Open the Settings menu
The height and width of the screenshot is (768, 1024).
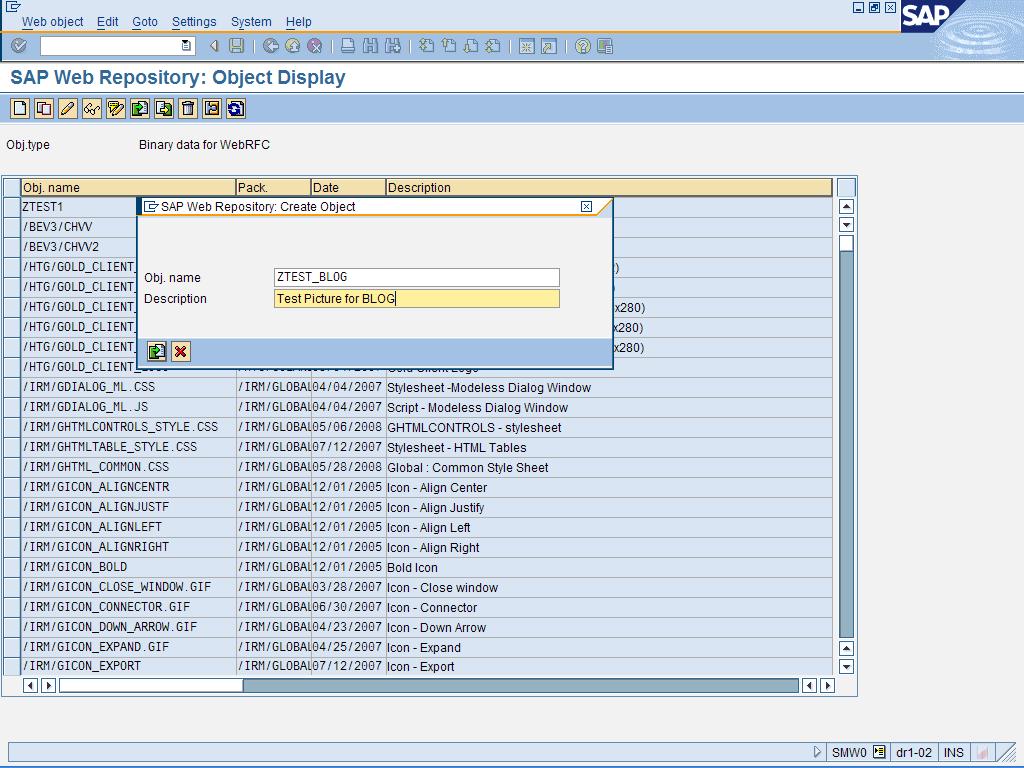[x=194, y=22]
